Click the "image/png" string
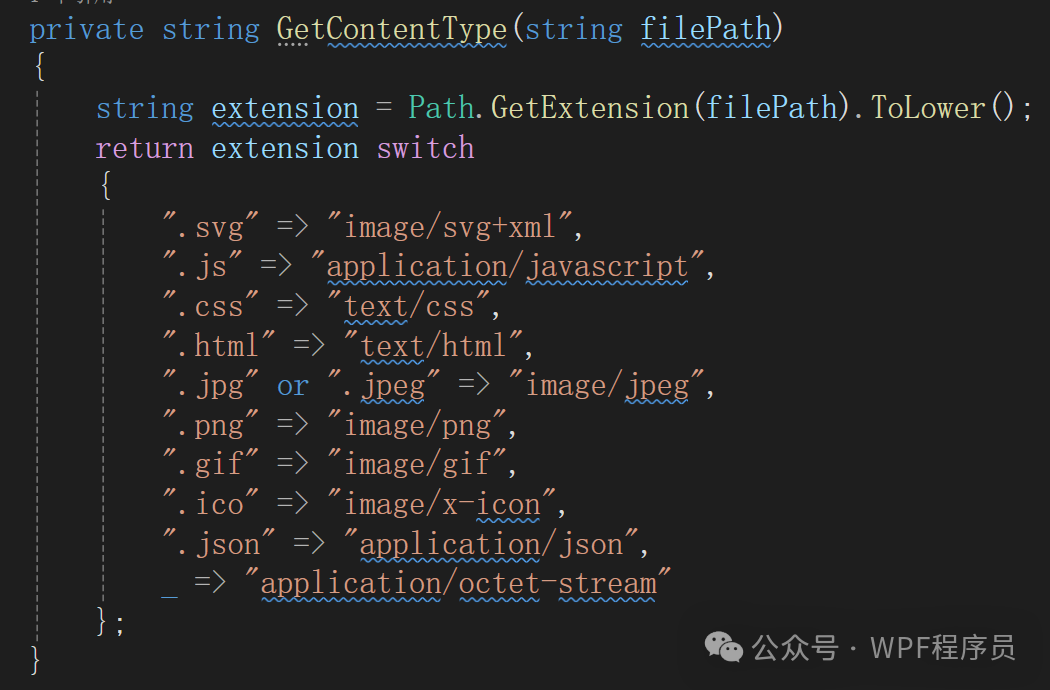Viewport: 1050px width, 690px height. click(x=417, y=425)
